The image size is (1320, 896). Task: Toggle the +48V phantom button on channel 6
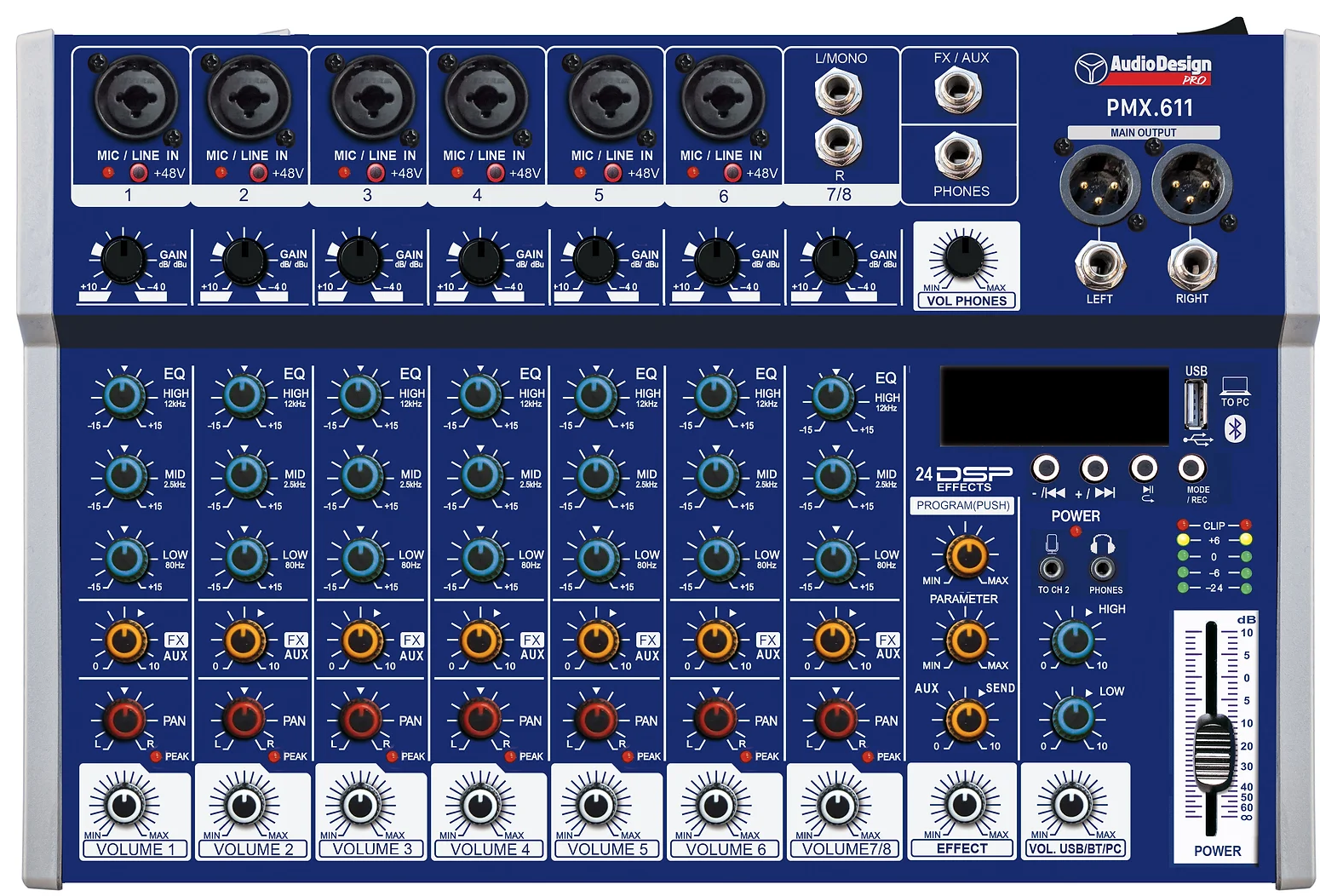[x=732, y=173]
